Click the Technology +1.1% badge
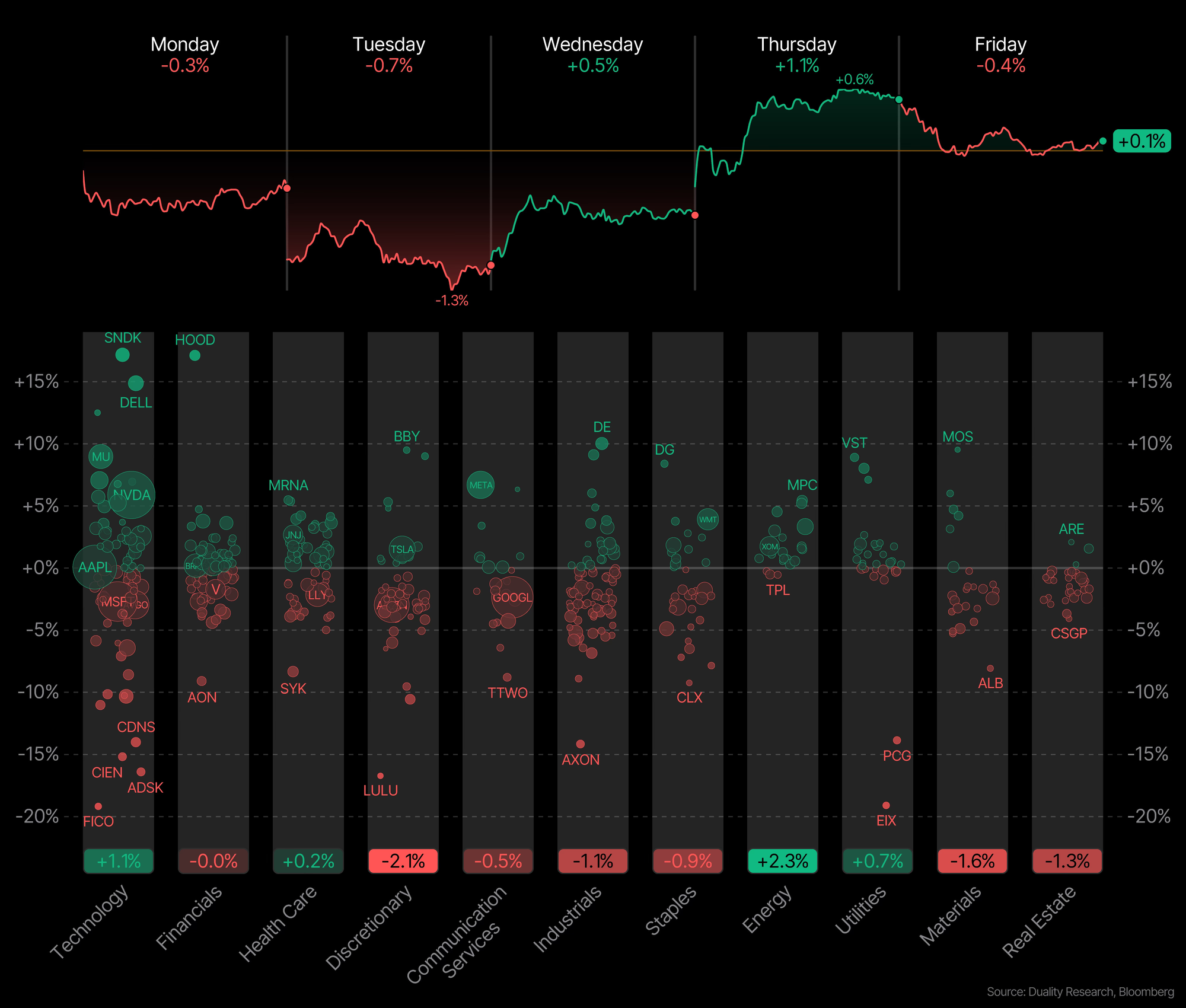The width and height of the screenshot is (1186, 1008). pyautogui.click(x=119, y=861)
